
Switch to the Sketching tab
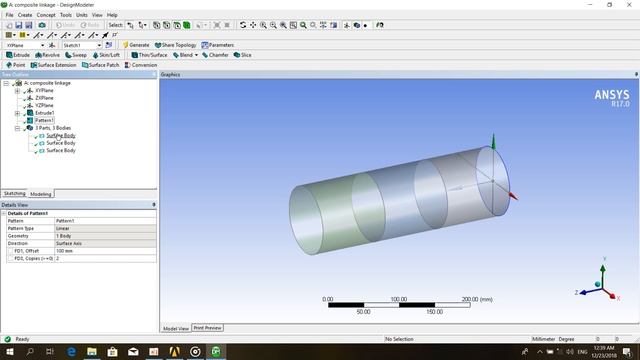15,193
